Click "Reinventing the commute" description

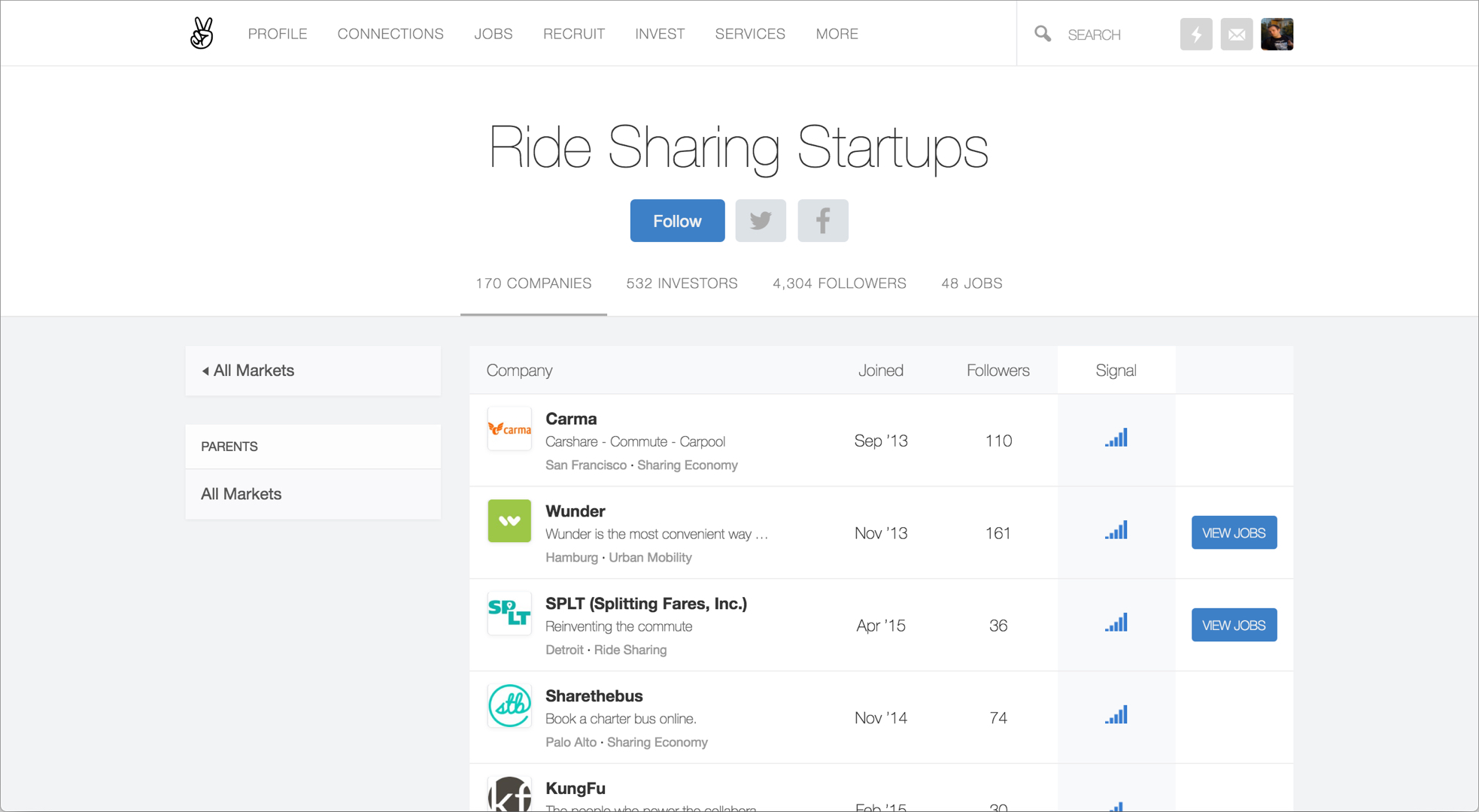pyautogui.click(x=618, y=626)
